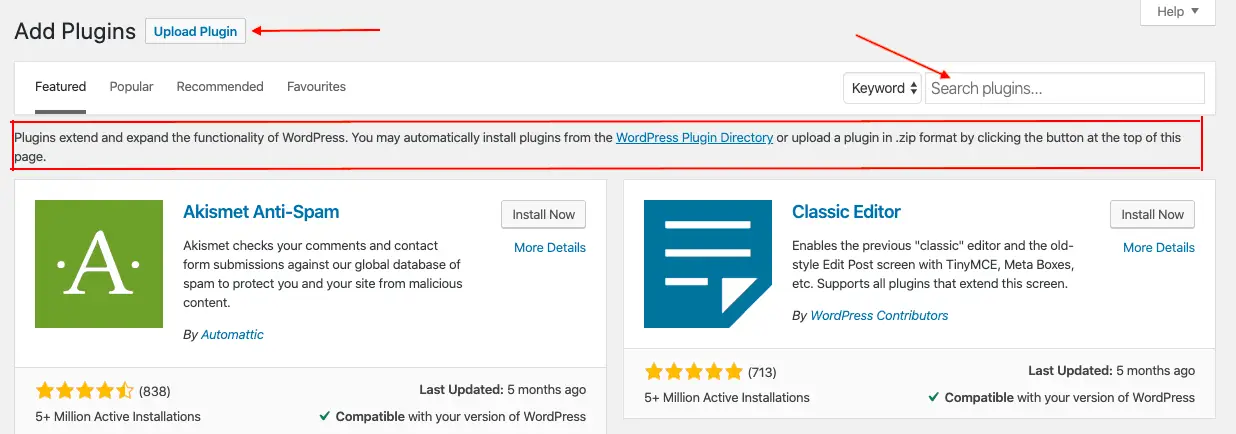
Task: Open the Favourites tab
Action: point(316,87)
